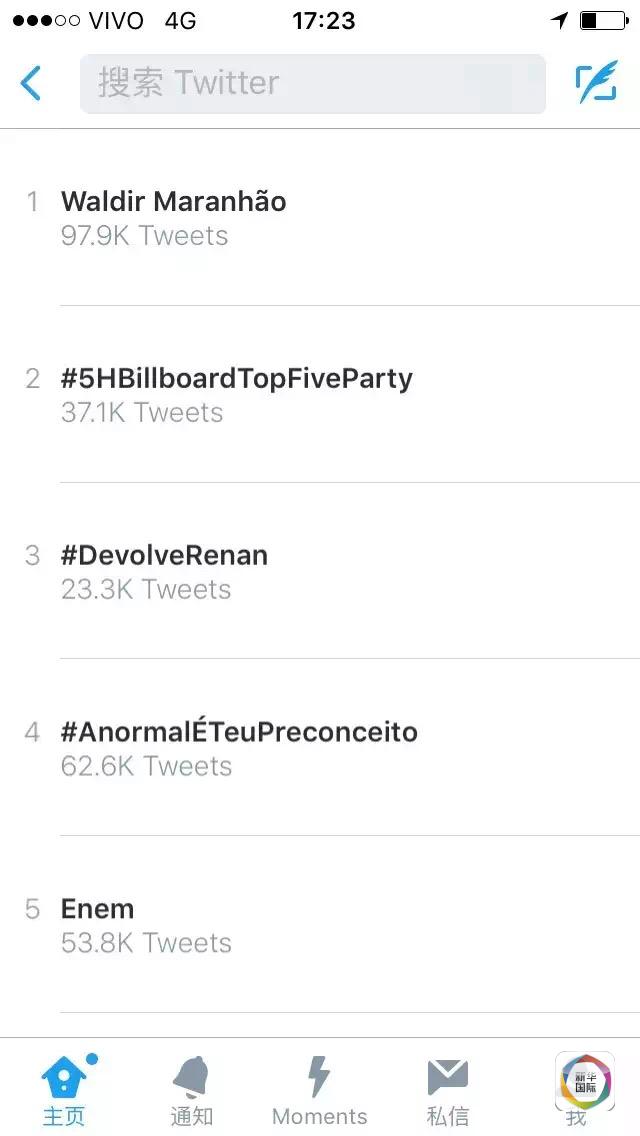Open the direct messages envelope icon
Image resolution: width=640 pixels, height=1136 pixels.
pos(447,1076)
